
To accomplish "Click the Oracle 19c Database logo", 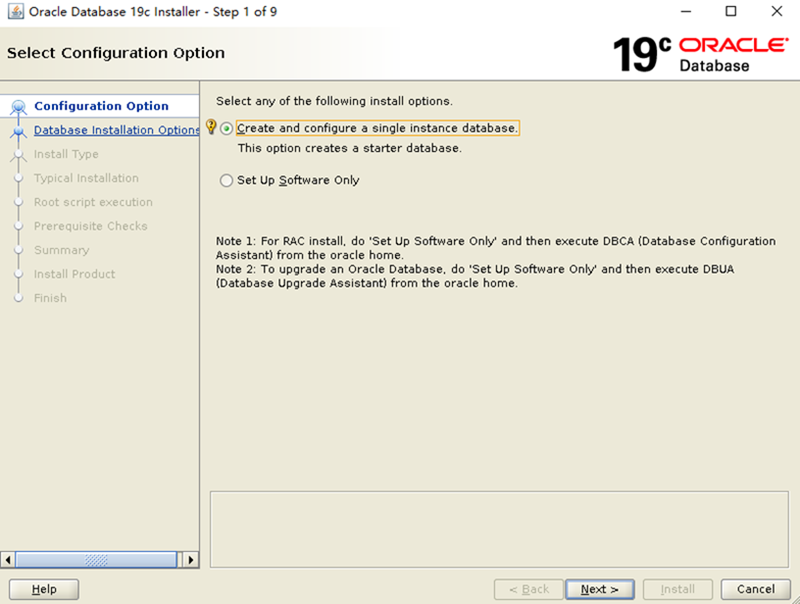I will [x=701, y=54].
